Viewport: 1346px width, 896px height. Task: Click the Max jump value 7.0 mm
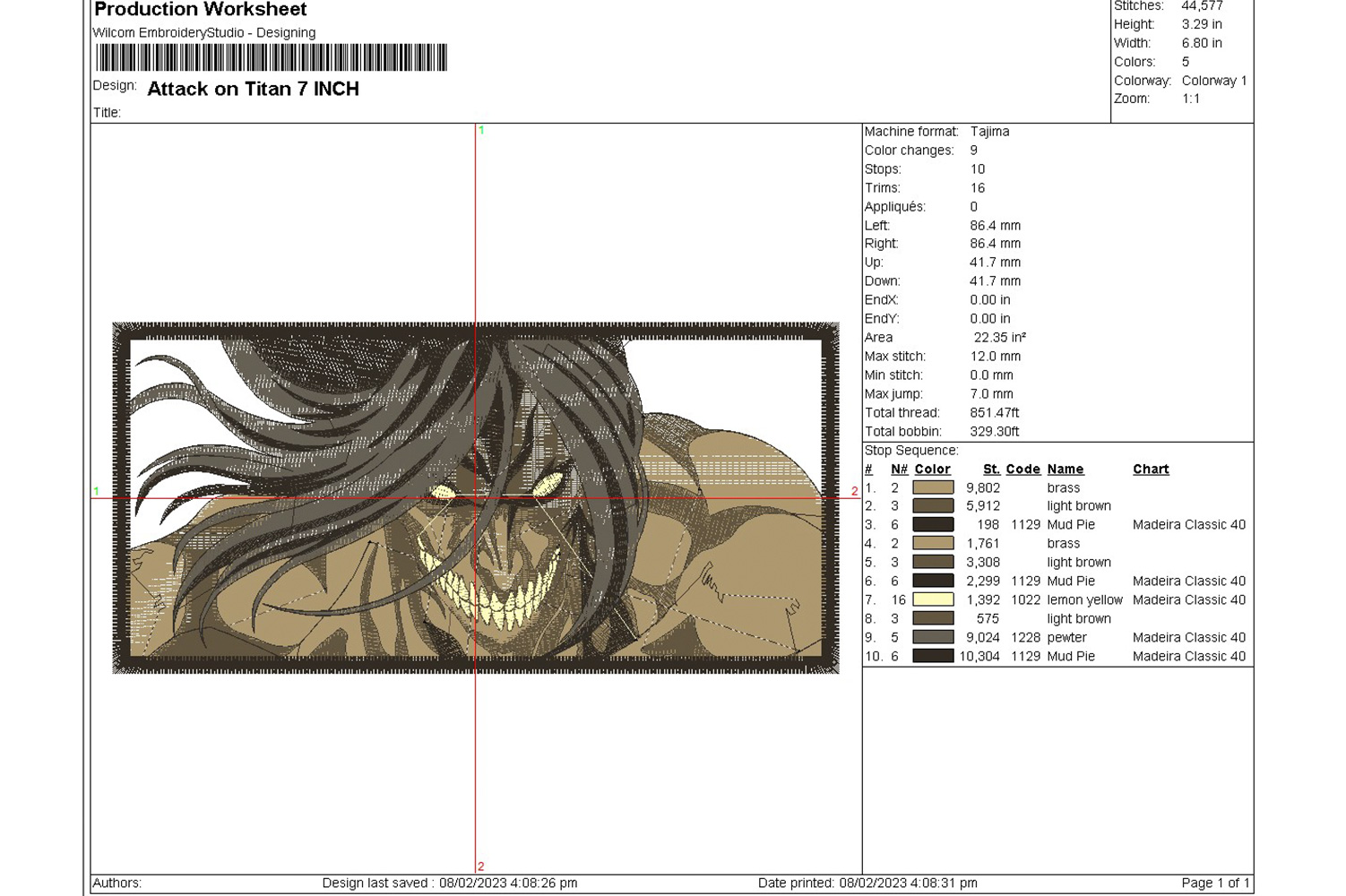click(x=991, y=394)
